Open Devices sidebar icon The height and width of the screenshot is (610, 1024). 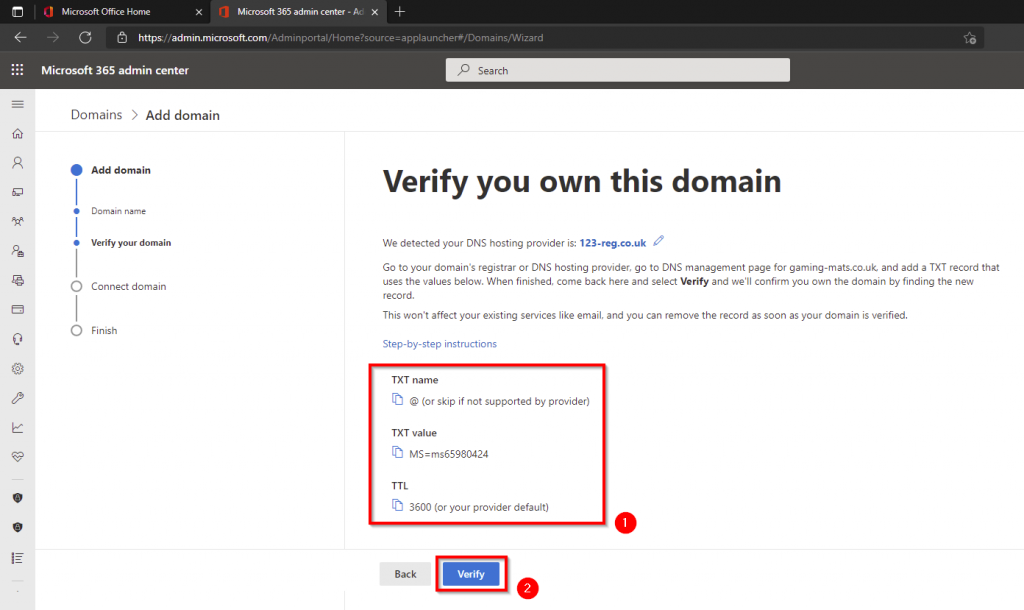18,192
